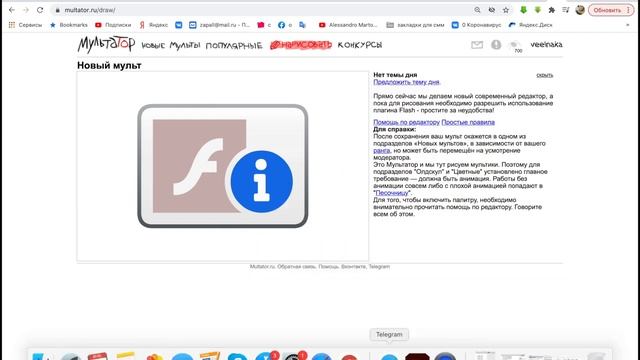Click the Новый мульт heading
This screenshot has width=640, height=360.
(109, 65)
